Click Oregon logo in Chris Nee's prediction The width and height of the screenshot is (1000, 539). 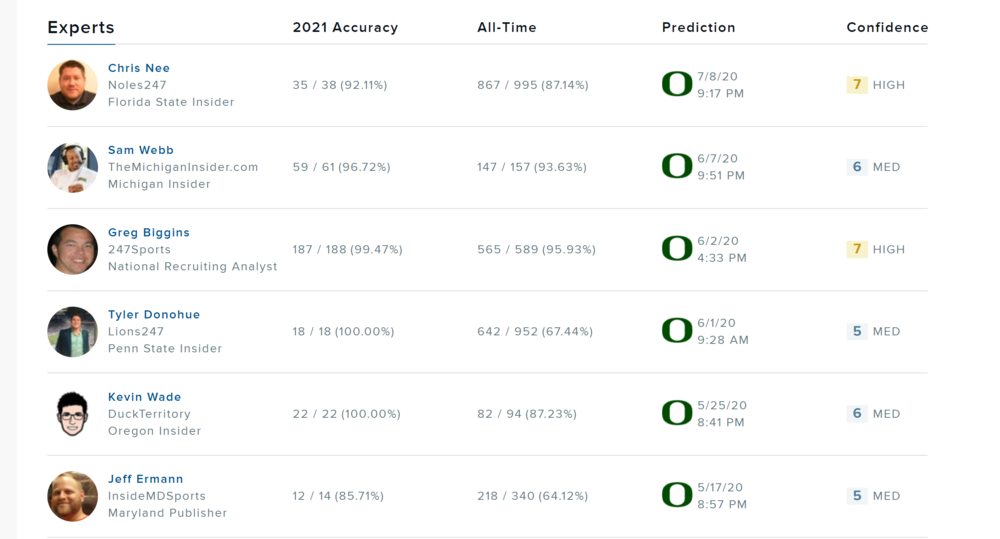point(677,85)
